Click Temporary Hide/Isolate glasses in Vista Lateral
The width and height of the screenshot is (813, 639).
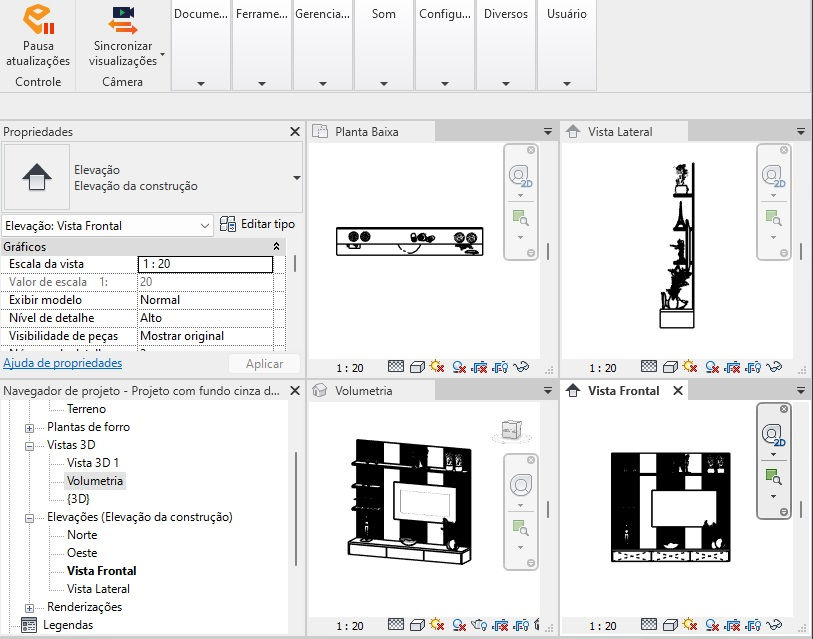pos(774,367)
